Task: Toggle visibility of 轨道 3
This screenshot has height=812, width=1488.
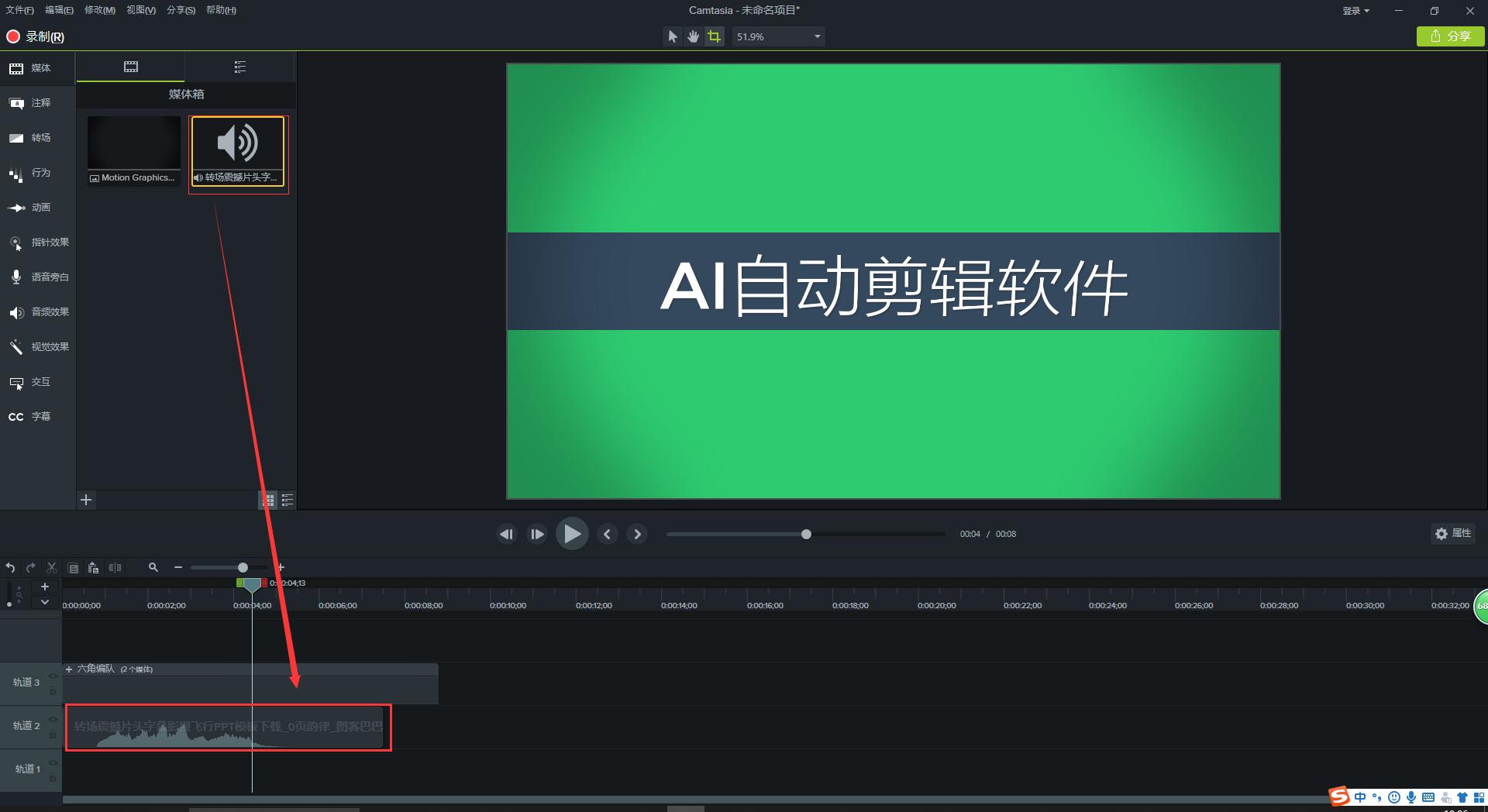Action: [x=53, y=676]
